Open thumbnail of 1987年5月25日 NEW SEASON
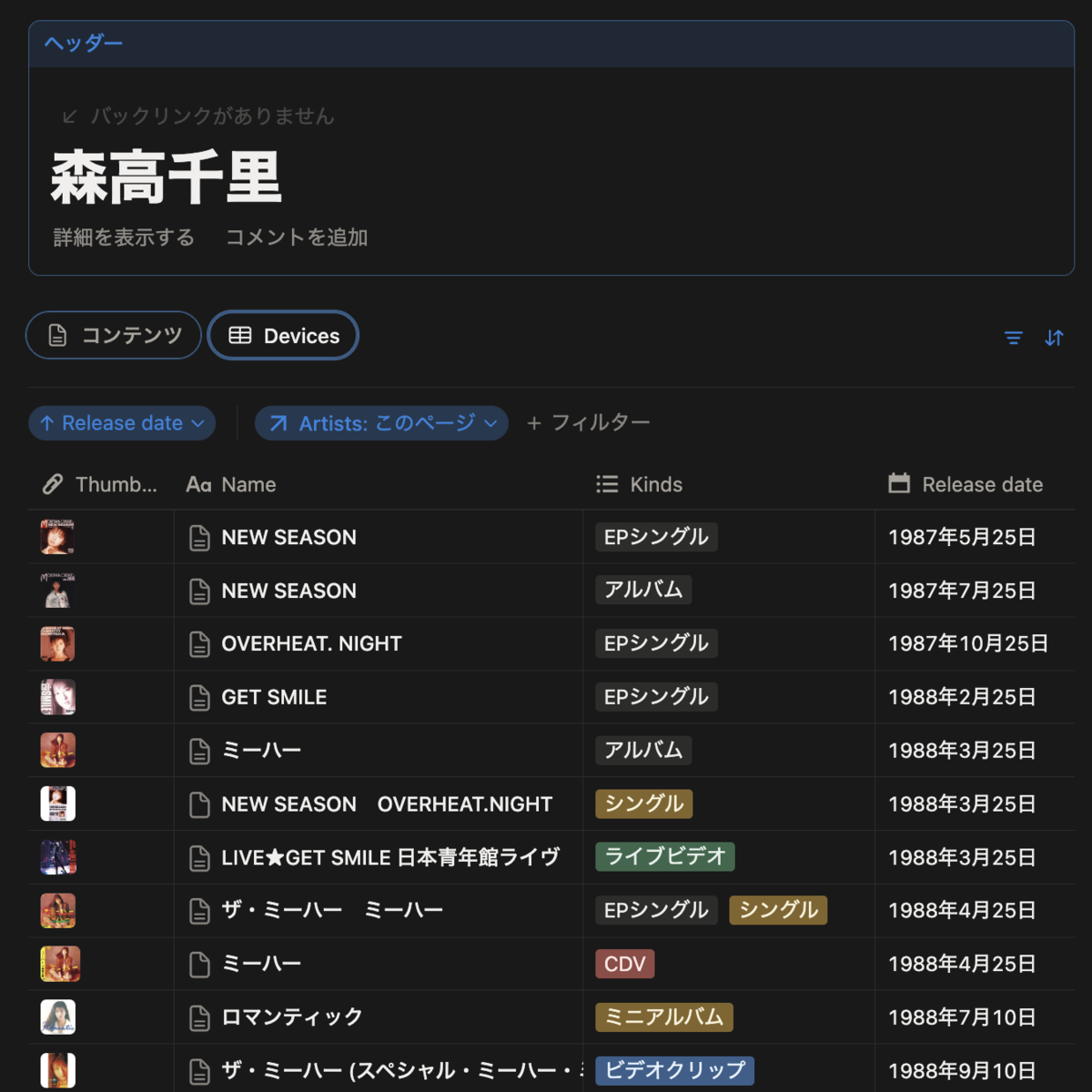Screen dimensions: 1092x1092 57,537
